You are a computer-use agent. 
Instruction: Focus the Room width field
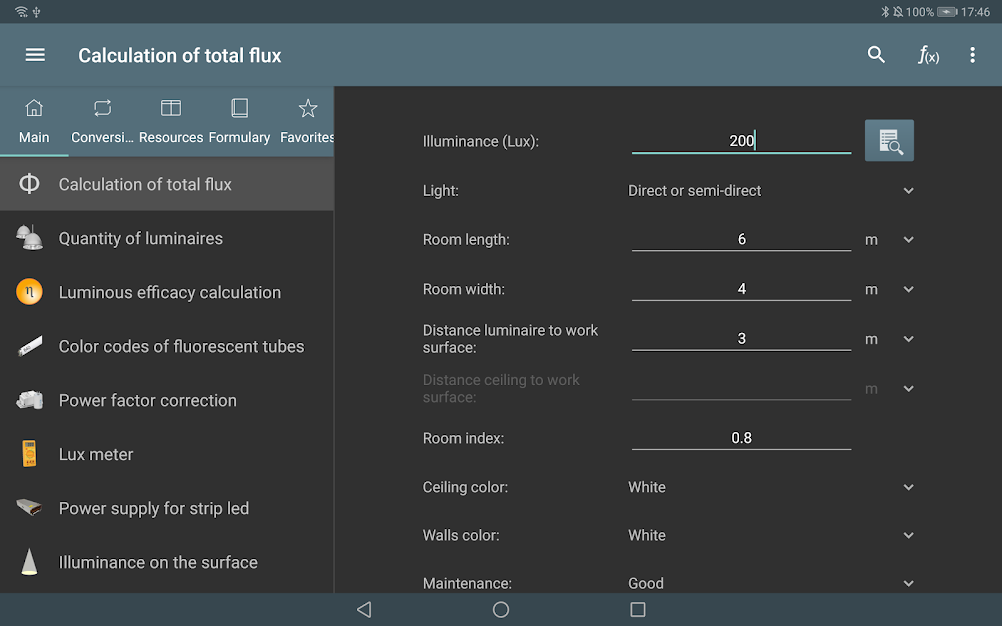(741, 289)
